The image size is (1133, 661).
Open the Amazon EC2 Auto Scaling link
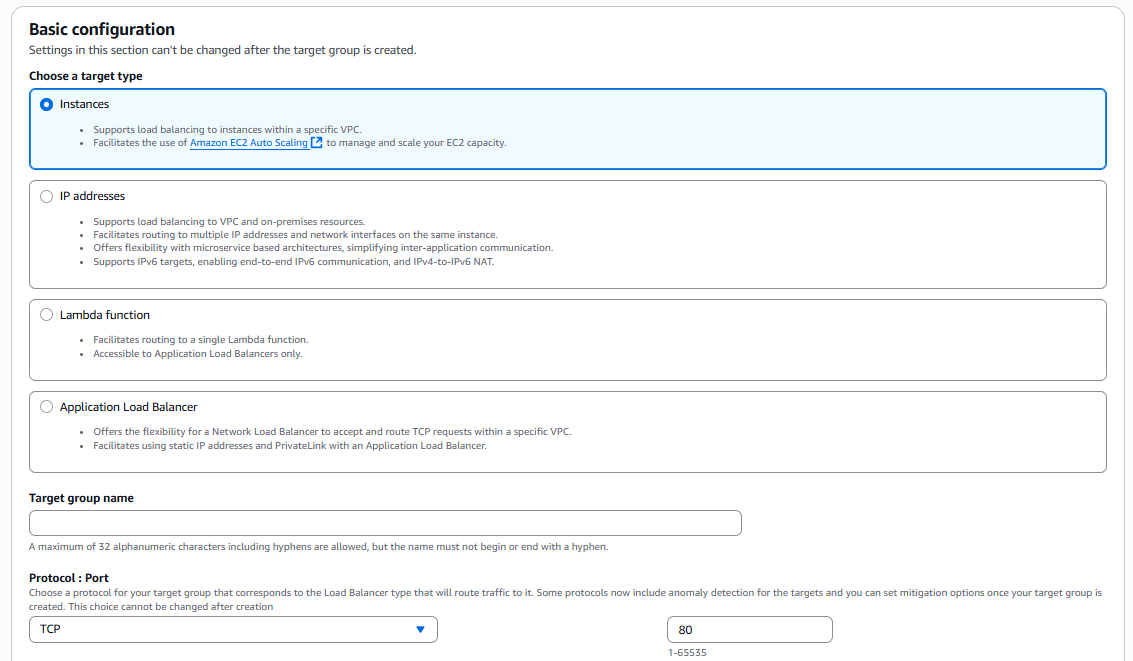point(249,143)
